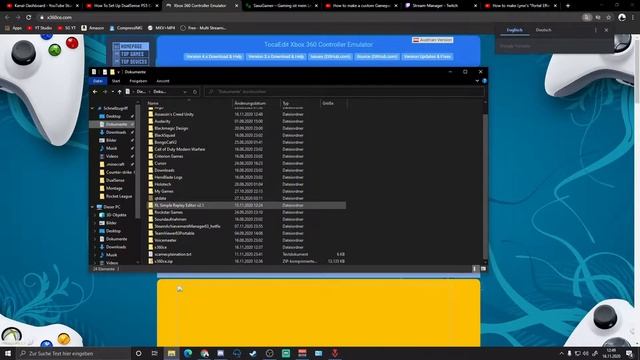Open File Explorer from the taskbar

point(171,353)
